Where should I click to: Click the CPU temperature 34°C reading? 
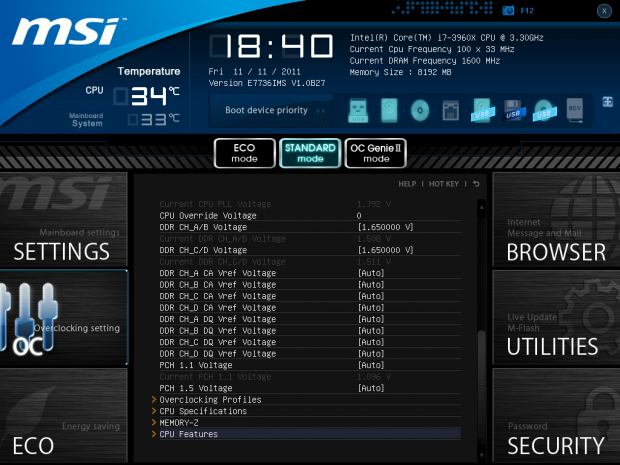click(x=146, y=96)
